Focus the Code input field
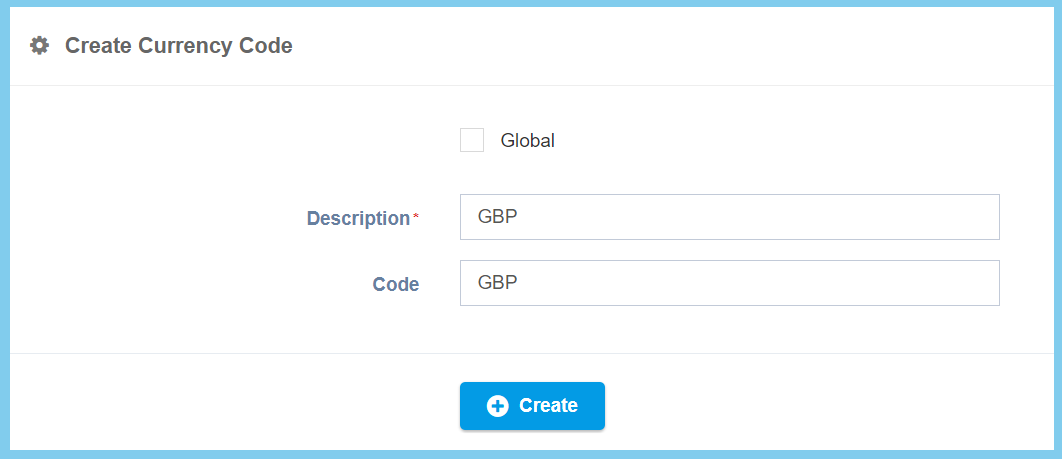 [x=729, y=283]
